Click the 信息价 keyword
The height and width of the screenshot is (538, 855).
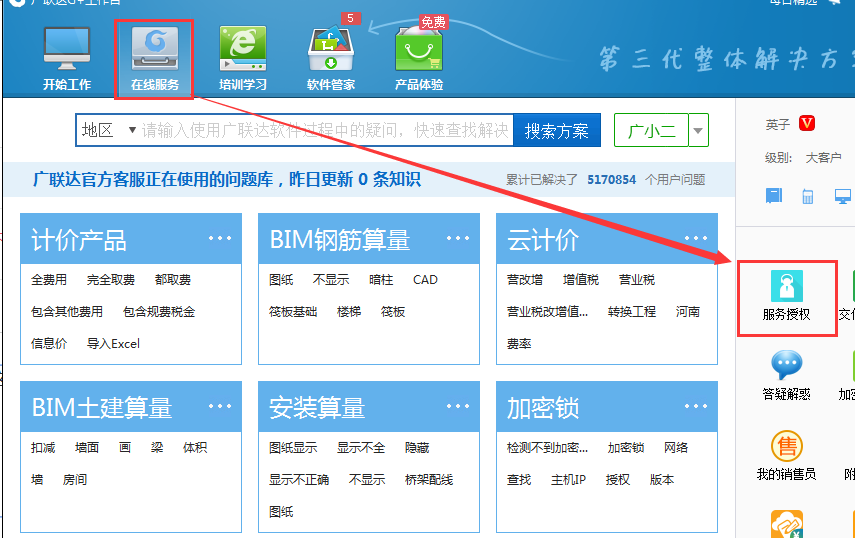click(49, 344)
